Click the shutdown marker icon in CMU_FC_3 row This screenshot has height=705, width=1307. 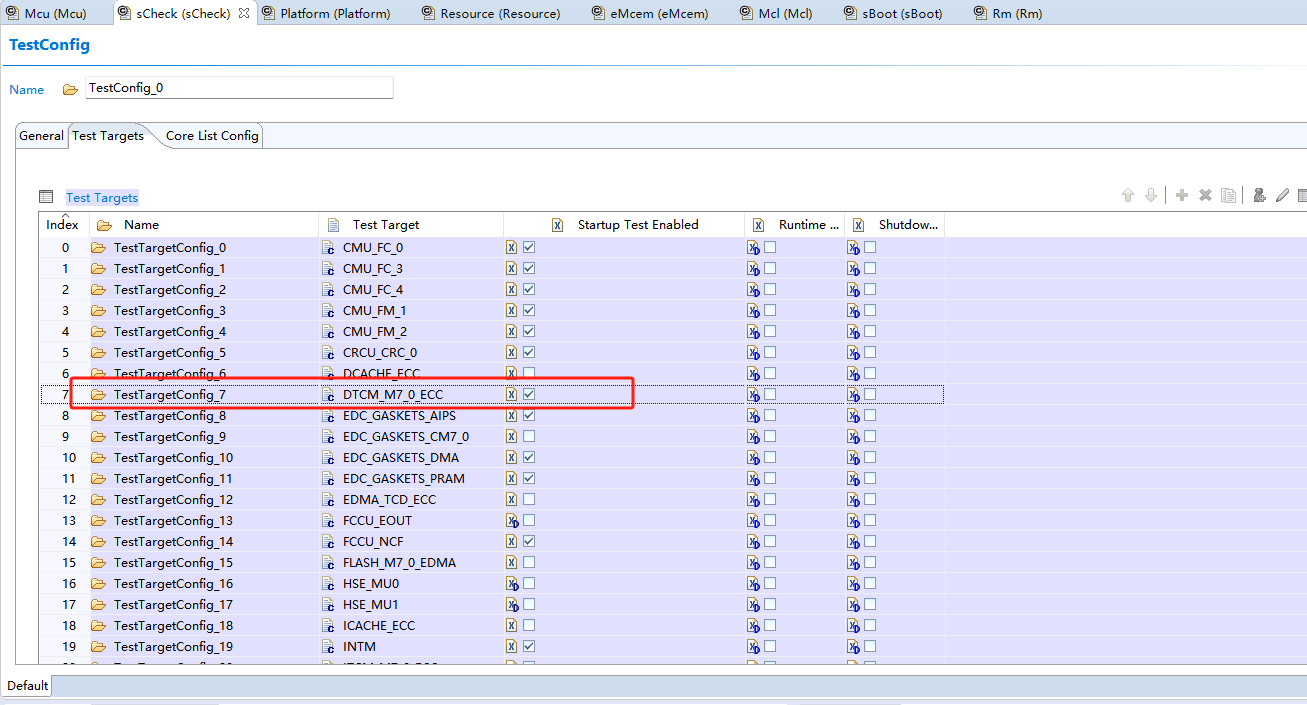854,269
